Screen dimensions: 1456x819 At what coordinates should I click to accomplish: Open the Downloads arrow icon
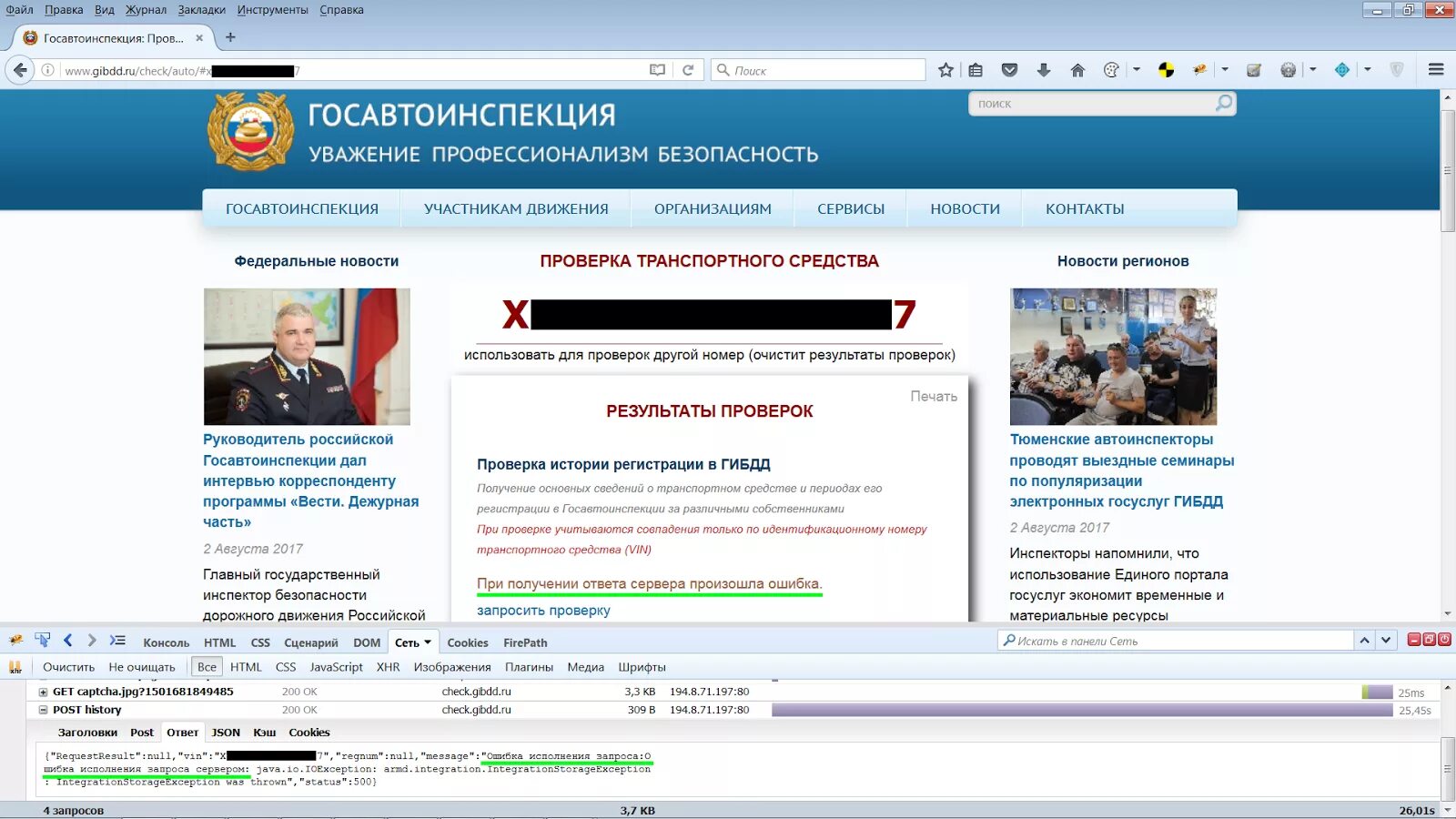click(x=1044, y=70)
